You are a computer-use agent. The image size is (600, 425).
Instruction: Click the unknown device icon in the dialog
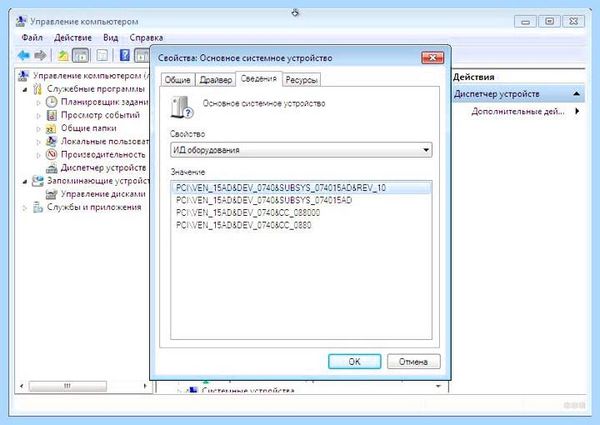pyautogui.click(x=182, y=107)
